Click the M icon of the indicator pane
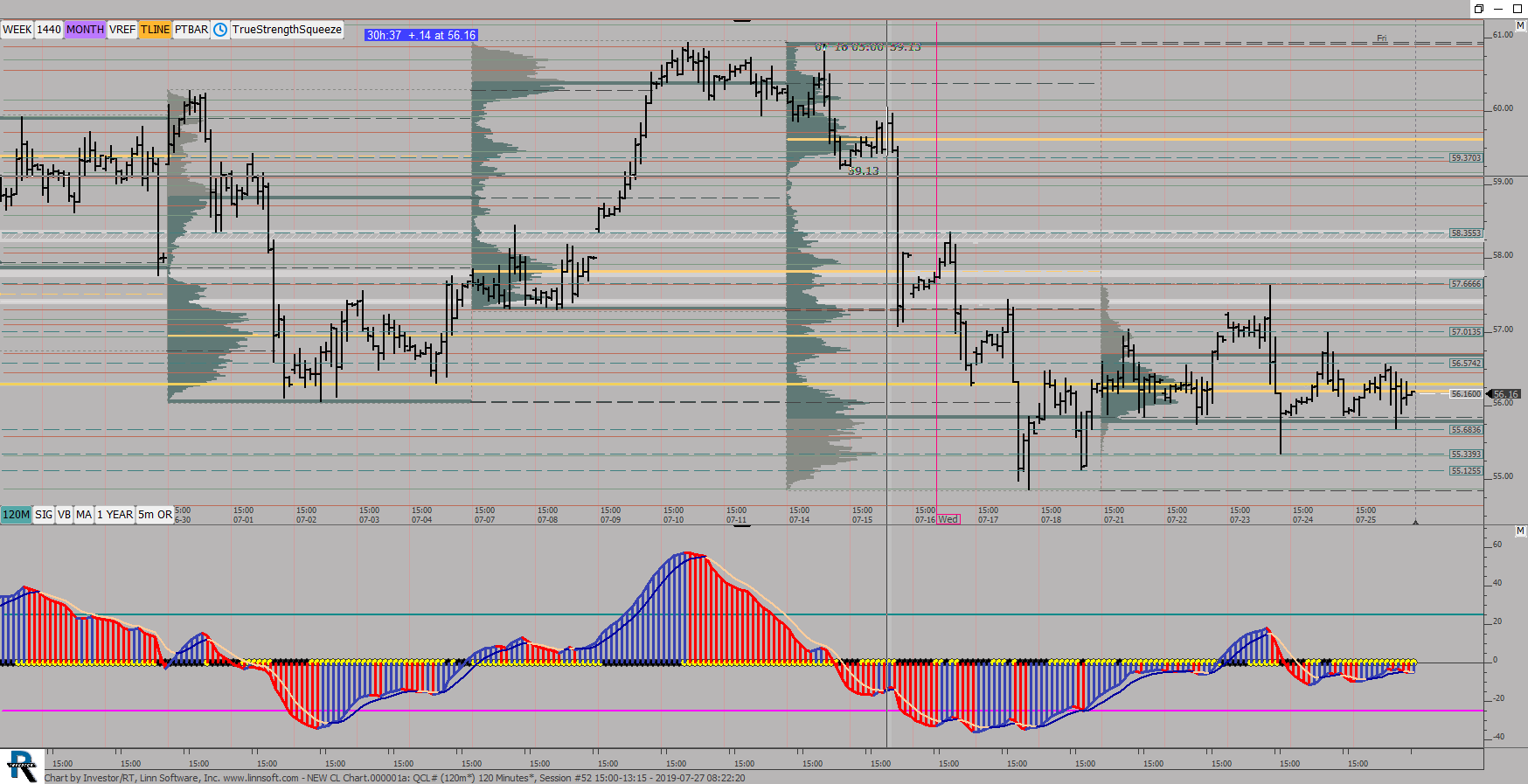The width and height of the screenshot is (1528, 784). pyautogui.click(x=1521, y=531)
